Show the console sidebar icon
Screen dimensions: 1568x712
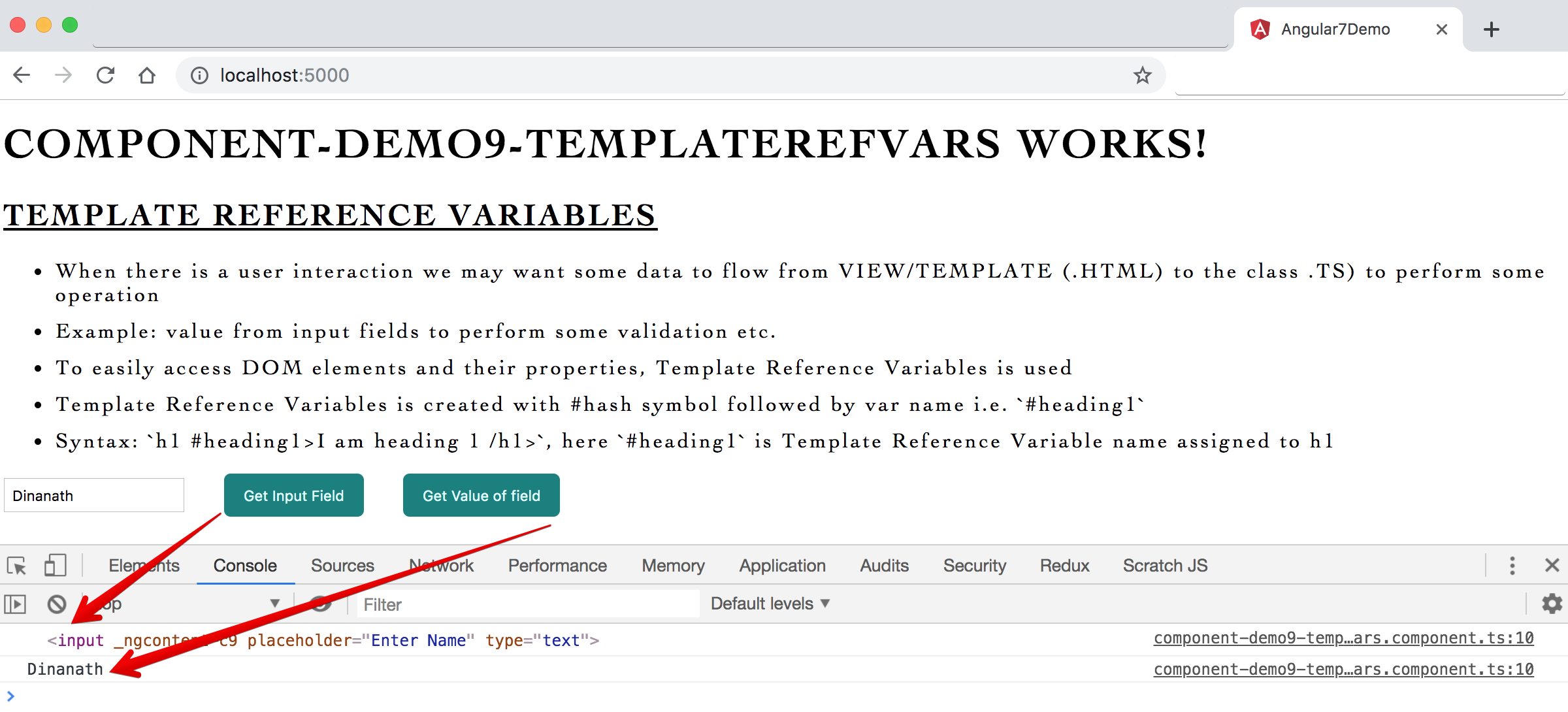pos(15,604)
